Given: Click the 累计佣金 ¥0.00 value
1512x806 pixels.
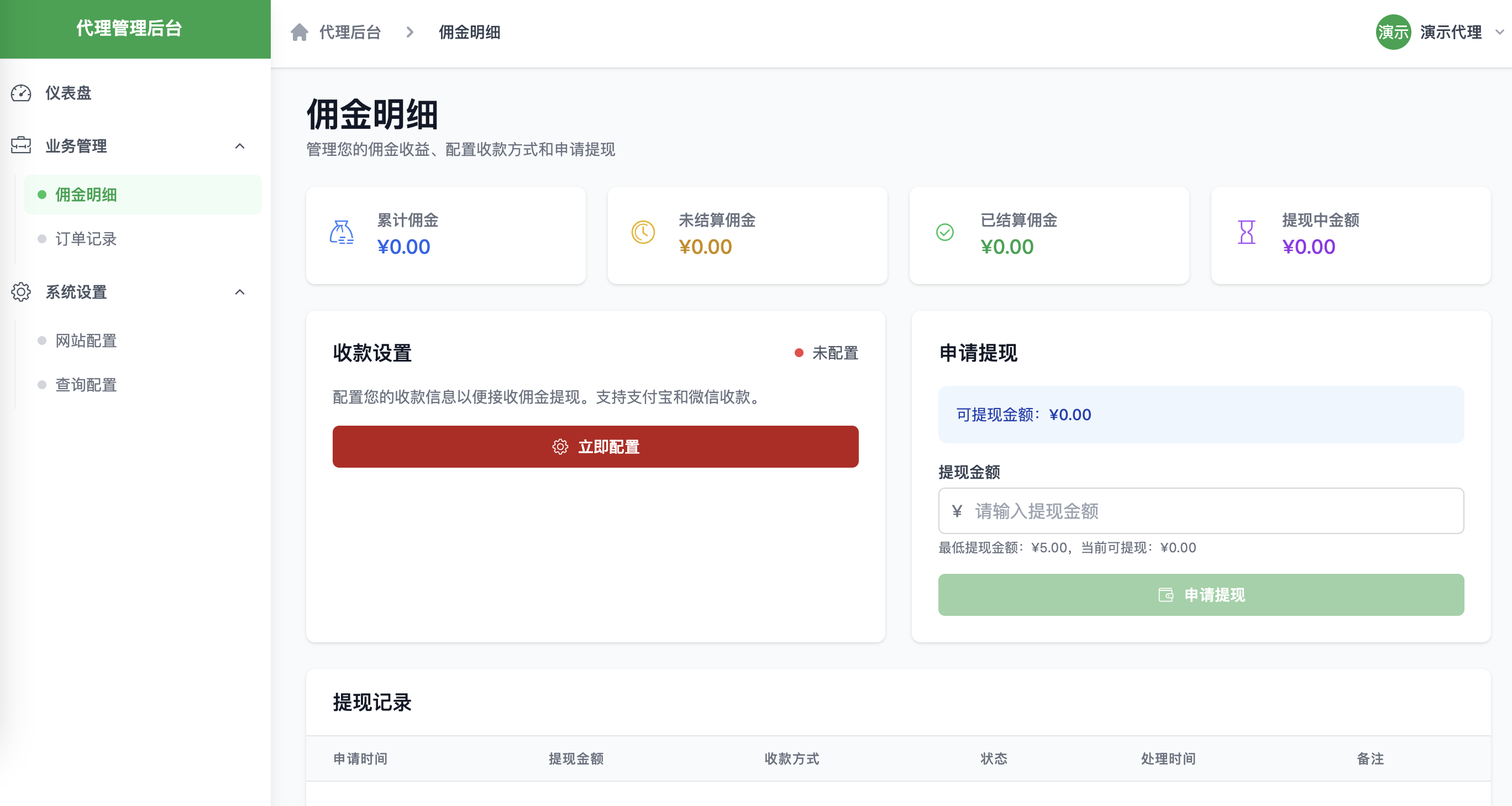Looking at the screenshot, I should [x=404, y=247].
